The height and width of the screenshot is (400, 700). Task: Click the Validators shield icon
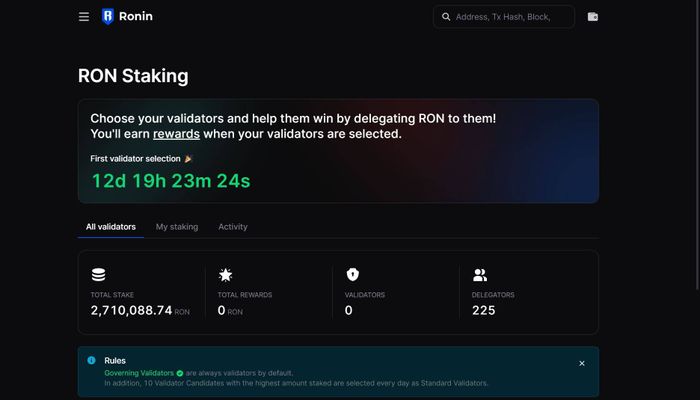pyautogui.click(x=353, y=275)
